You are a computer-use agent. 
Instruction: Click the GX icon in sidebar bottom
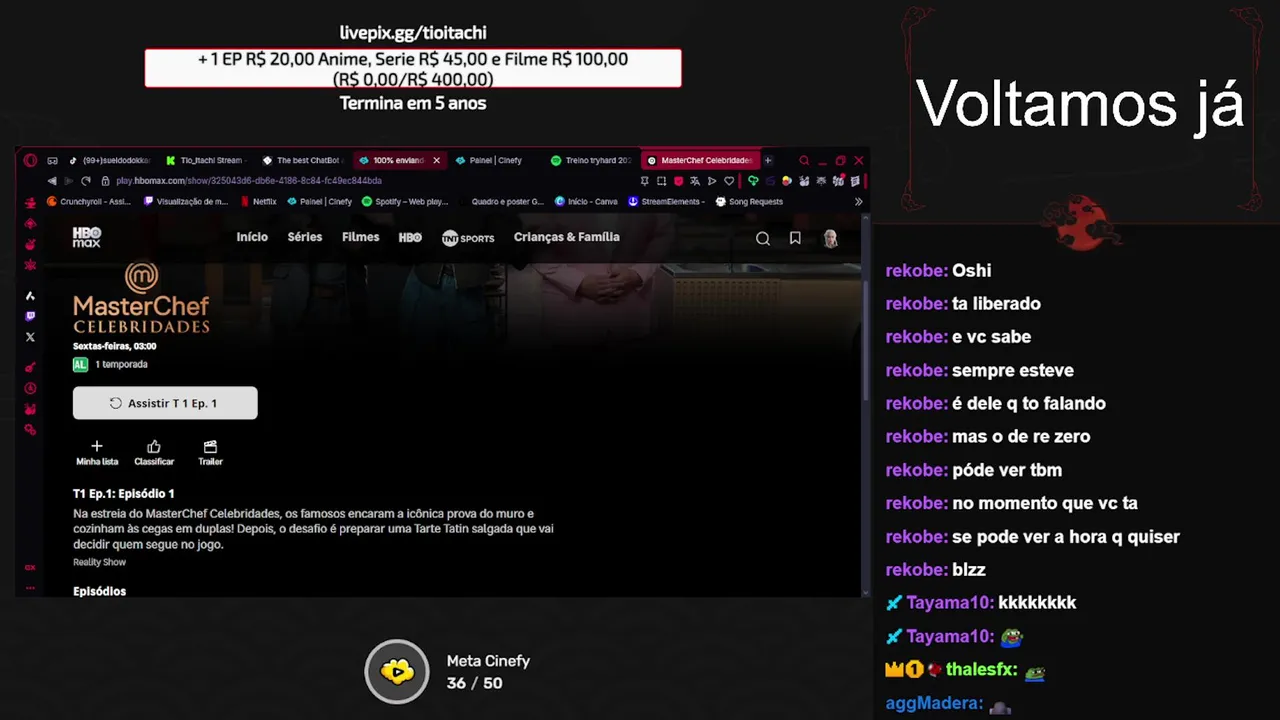pos(30,567)
